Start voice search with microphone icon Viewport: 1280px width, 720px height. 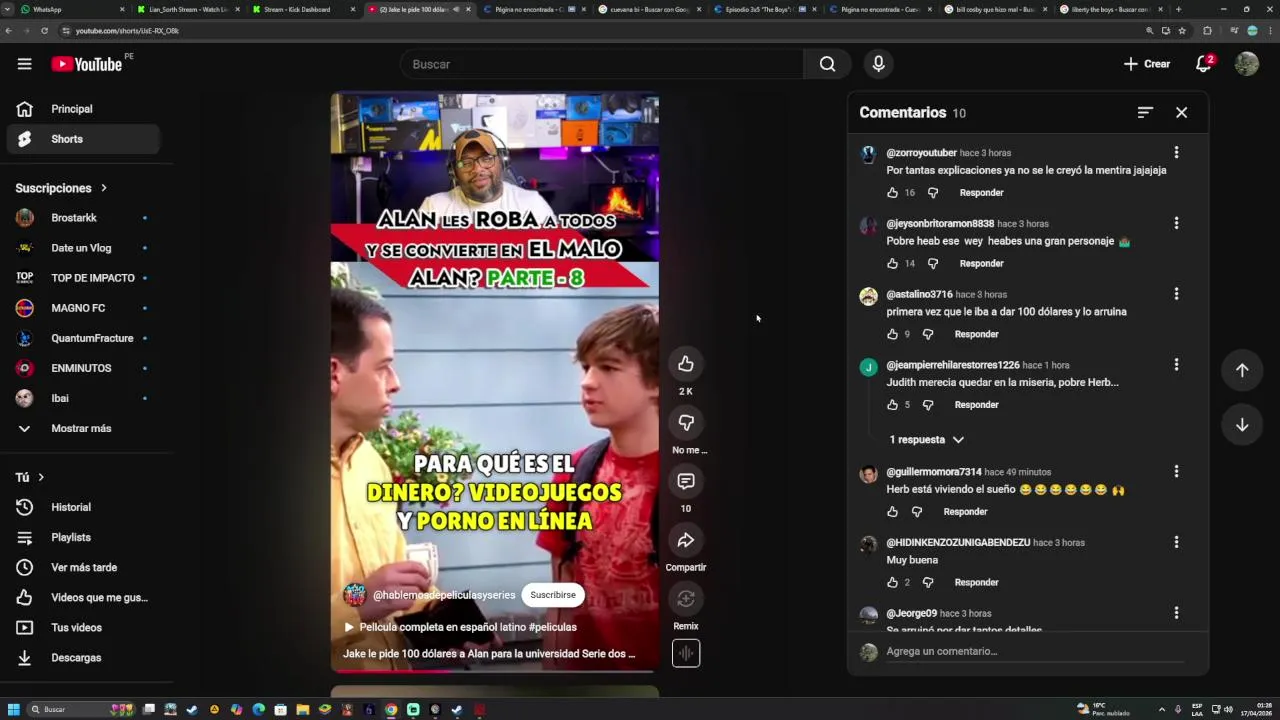pyautogui.click(x=878, y=64)
